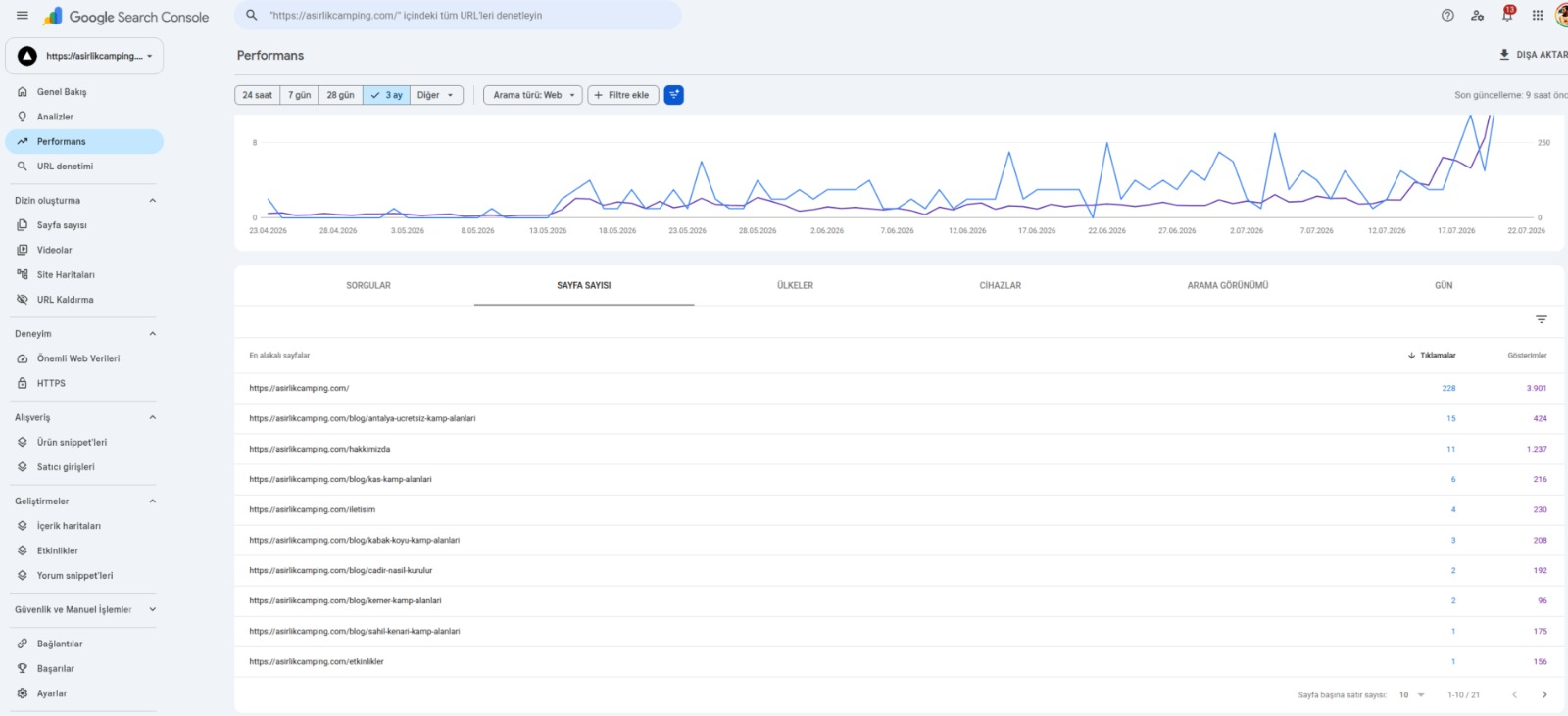Select the 7 gün date range
Image resolution: width=1568 pixels, height=716 pixels.
[x=300, y=95]
